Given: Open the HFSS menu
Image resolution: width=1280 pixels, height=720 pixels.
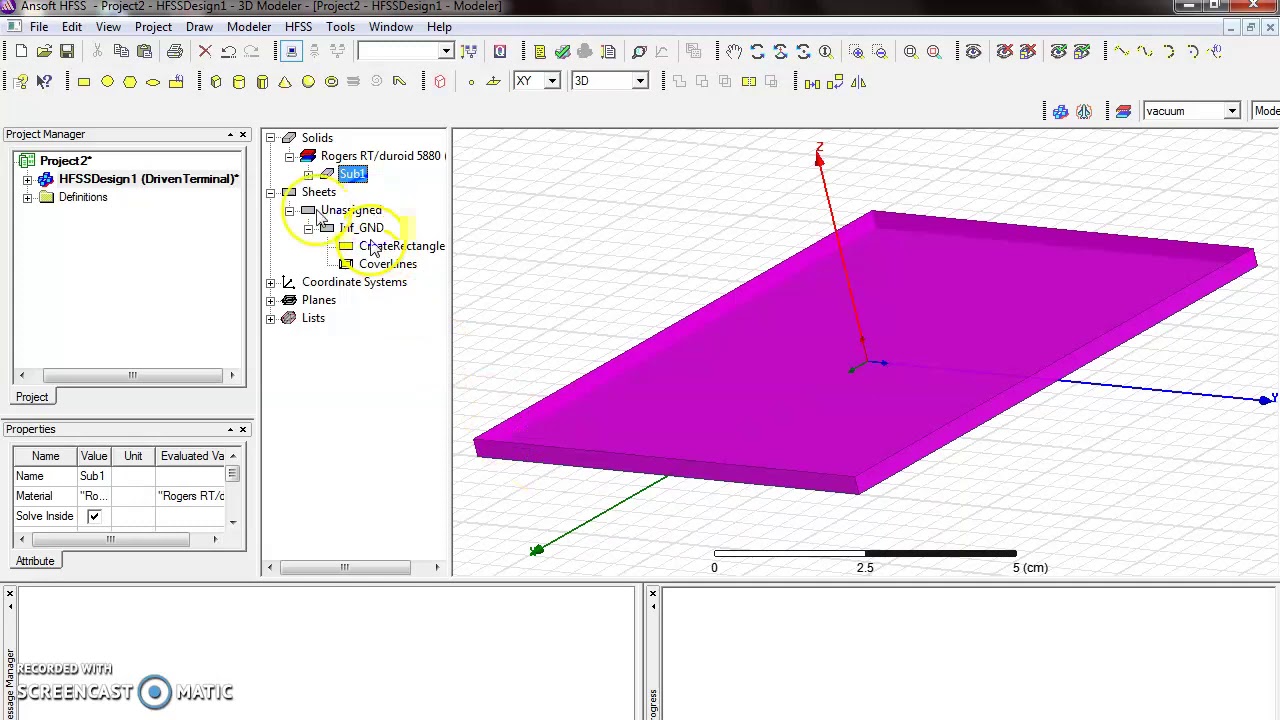Looking at the screenshot, I should coord(298,27).
